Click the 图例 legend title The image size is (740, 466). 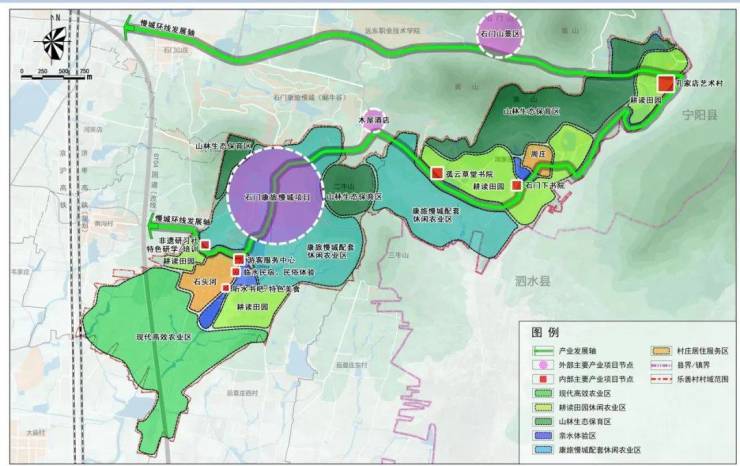pyautogui.click(x=545, y=332)
